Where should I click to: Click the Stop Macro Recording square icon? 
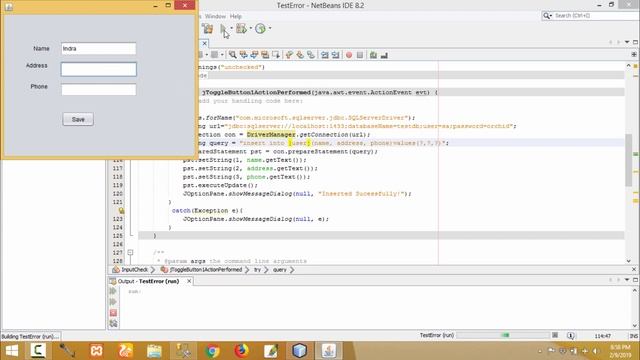(x=360, y=55)
